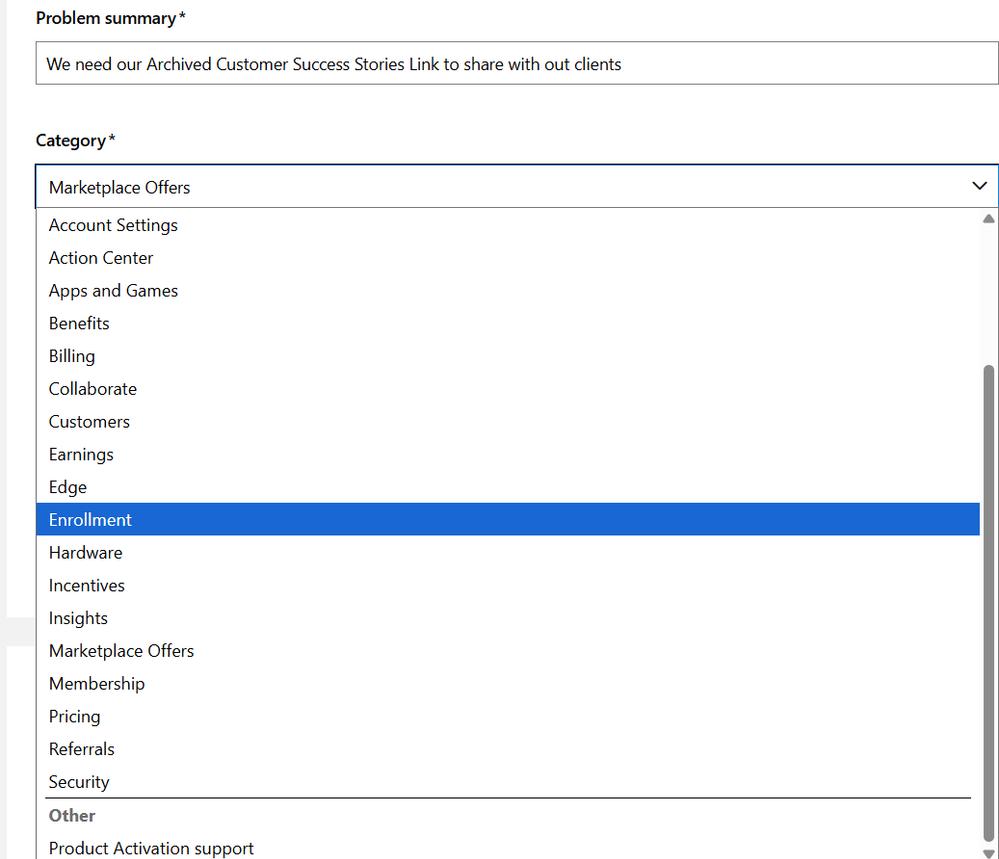Select Pricing from the category list
The image size is (999, 859).
(508, 716)
